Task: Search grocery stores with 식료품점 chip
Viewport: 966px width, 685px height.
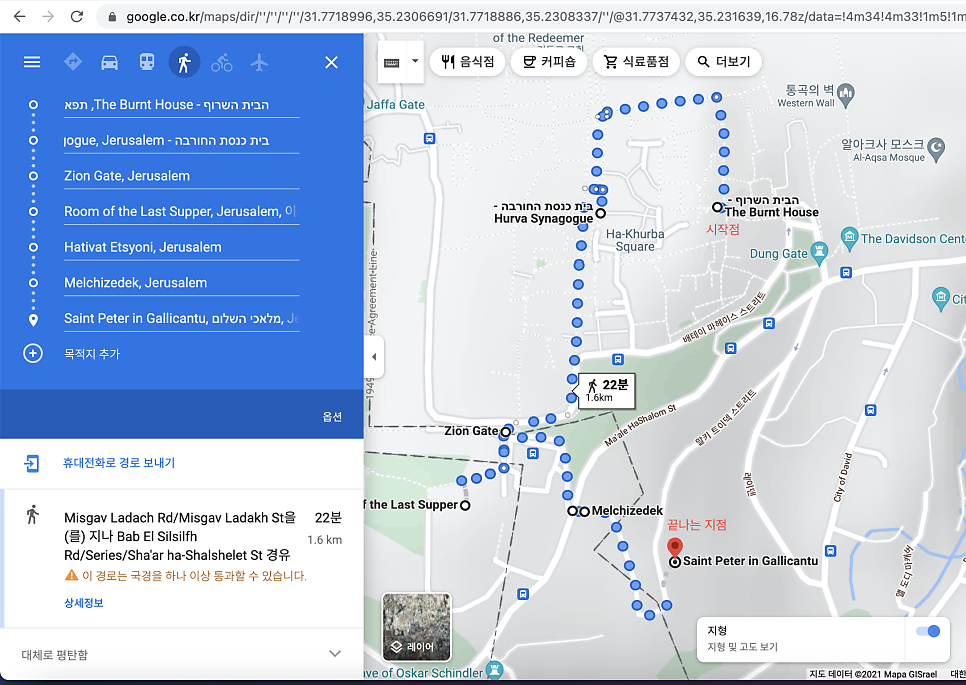Action: (636, 62)
